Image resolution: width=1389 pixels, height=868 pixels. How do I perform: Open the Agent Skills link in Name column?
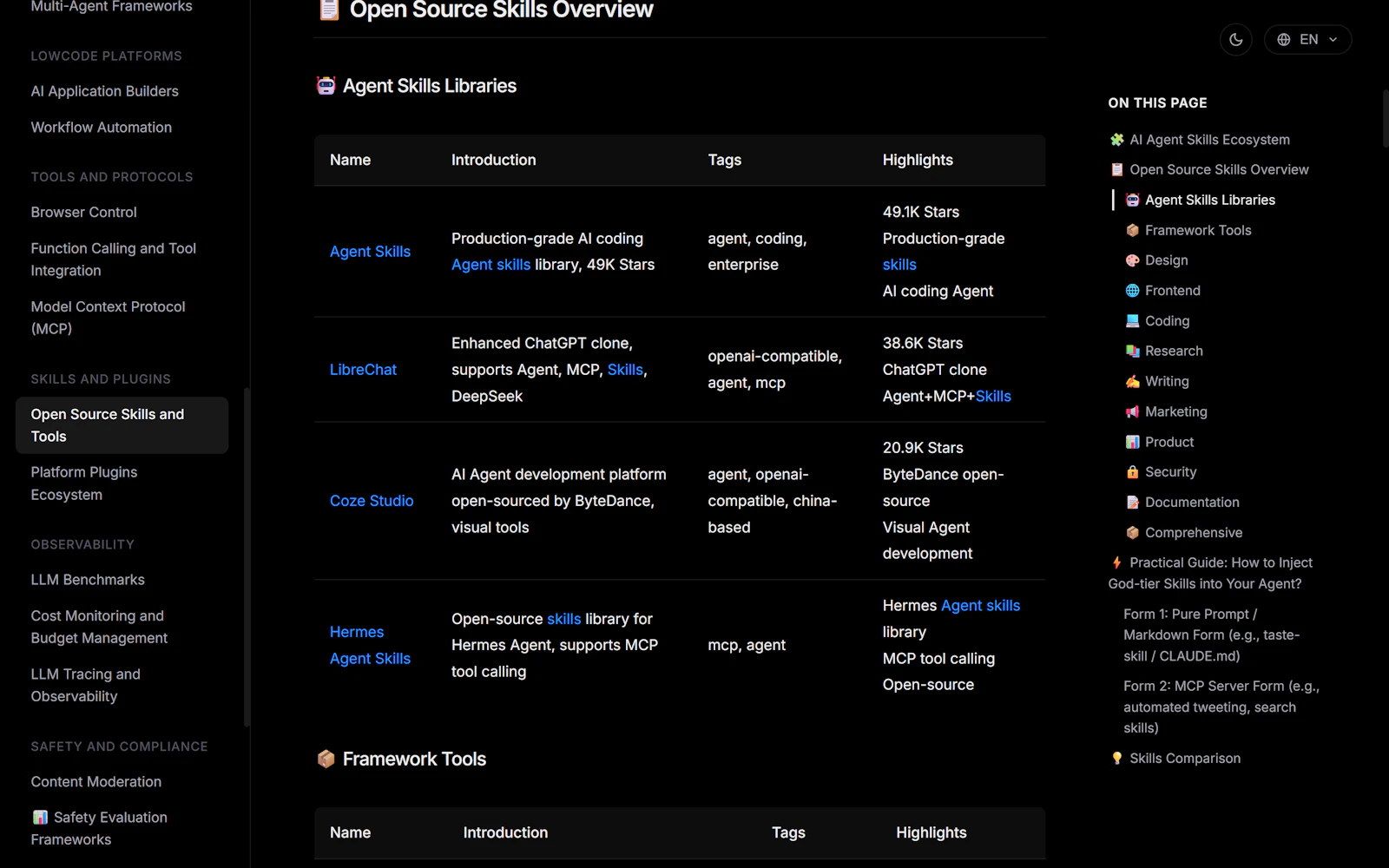coord(370,252)
